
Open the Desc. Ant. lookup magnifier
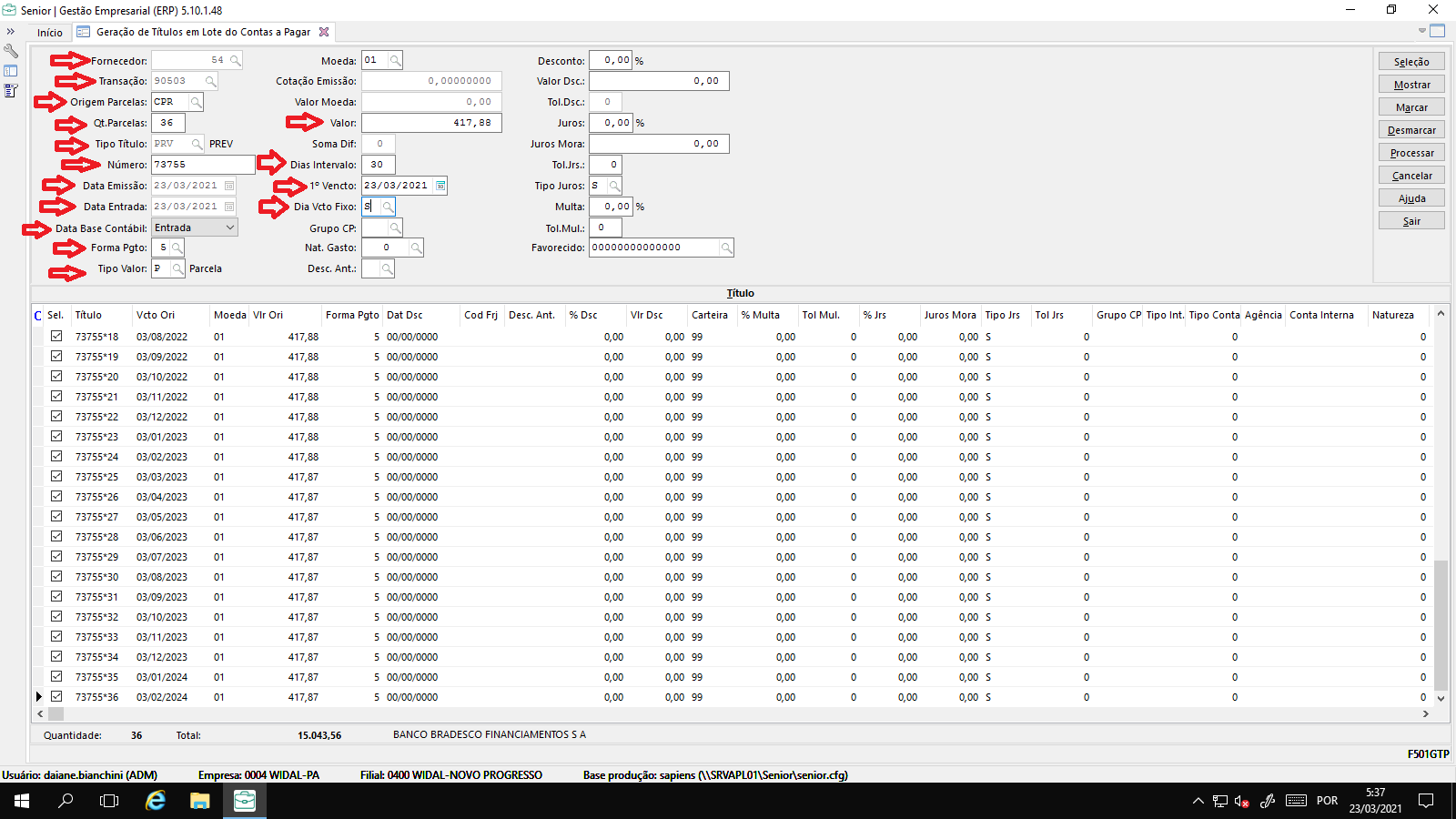387,269
